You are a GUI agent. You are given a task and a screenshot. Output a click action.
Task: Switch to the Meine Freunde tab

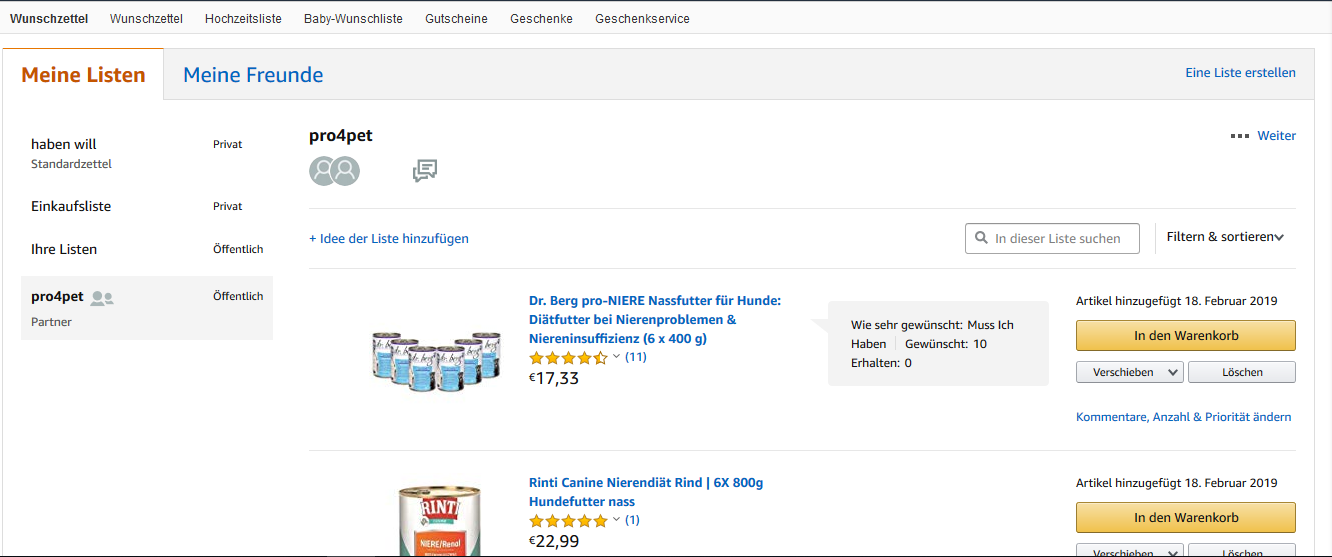coord(253,75)
